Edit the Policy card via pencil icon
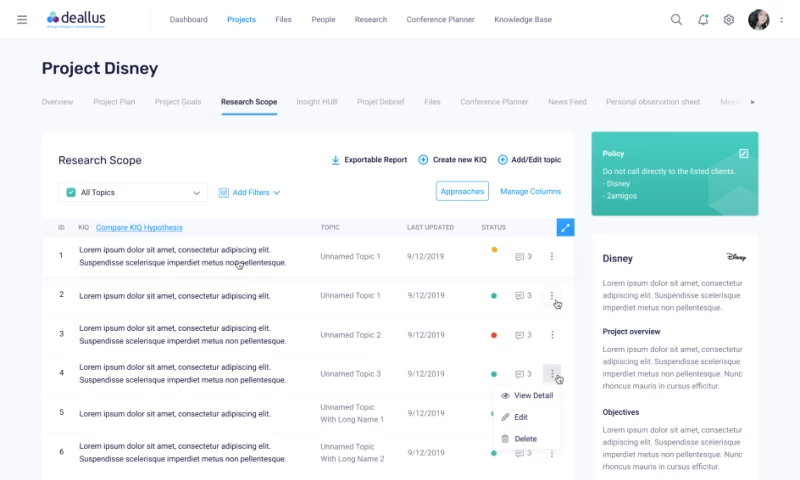The width and height of the screenshot is (800, 480). point(743,153)
